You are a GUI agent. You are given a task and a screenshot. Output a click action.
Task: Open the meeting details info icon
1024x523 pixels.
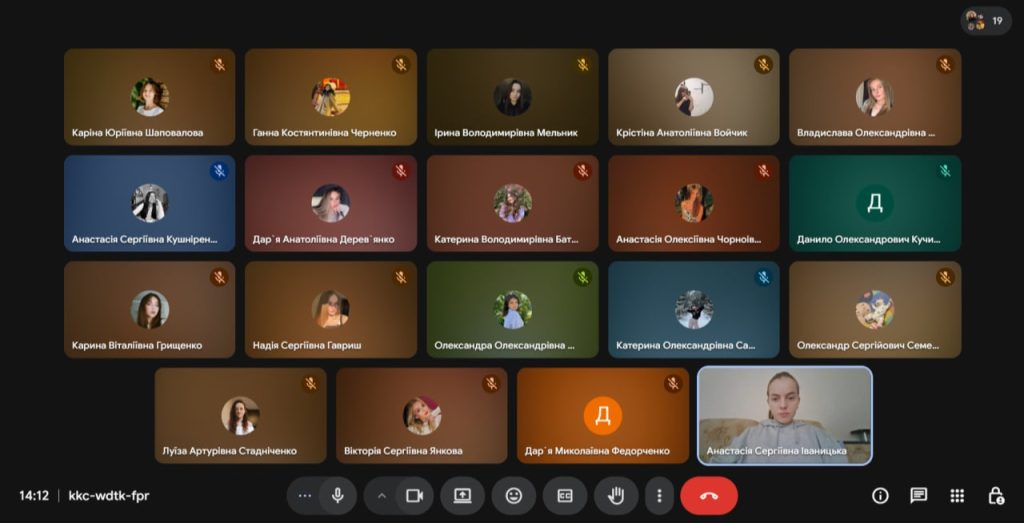[880, 495]
